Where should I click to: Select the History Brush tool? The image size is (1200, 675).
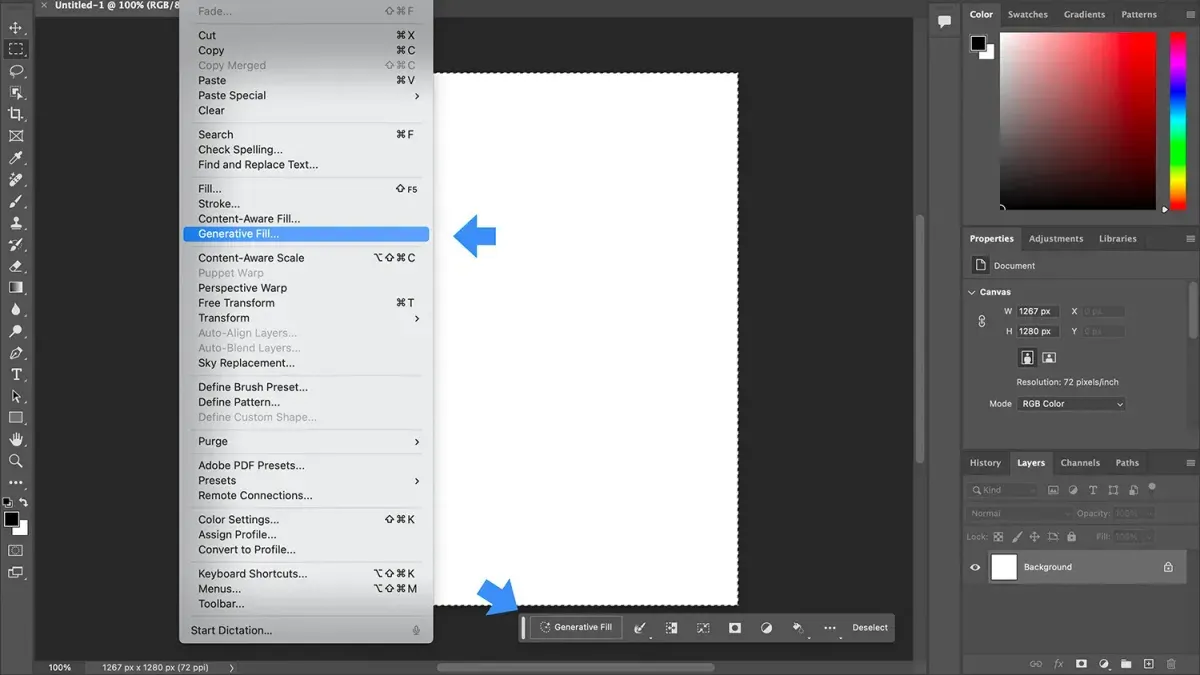(16, 245)
